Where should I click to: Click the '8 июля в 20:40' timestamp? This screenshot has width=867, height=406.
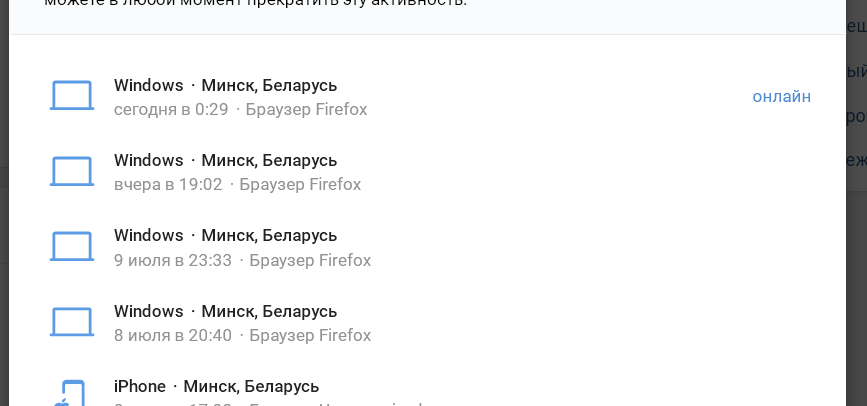tap(173, 335)
